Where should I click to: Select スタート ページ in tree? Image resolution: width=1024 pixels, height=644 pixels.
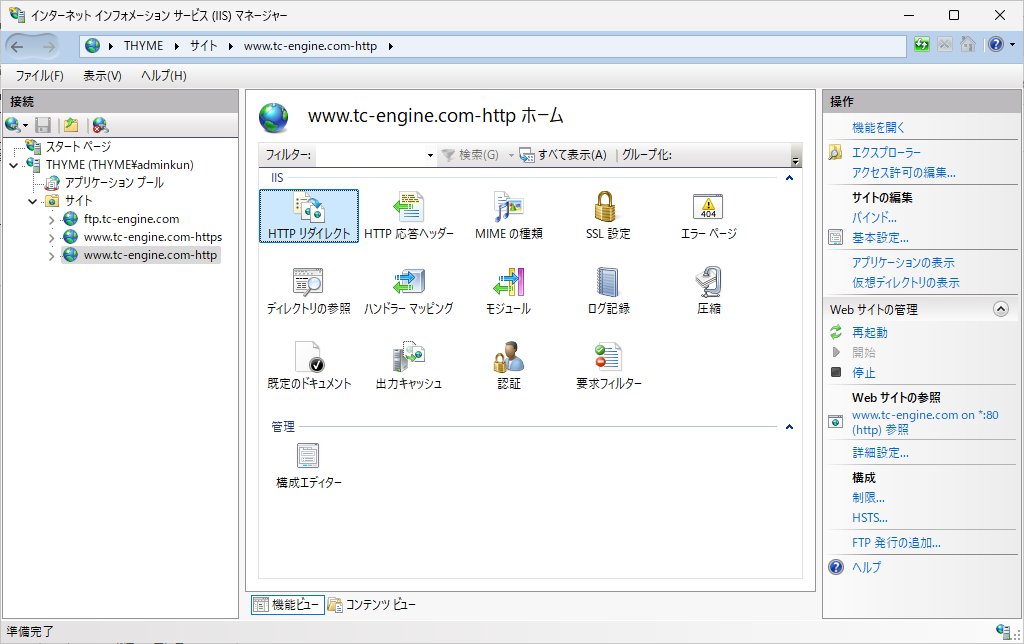coord(78,146)
